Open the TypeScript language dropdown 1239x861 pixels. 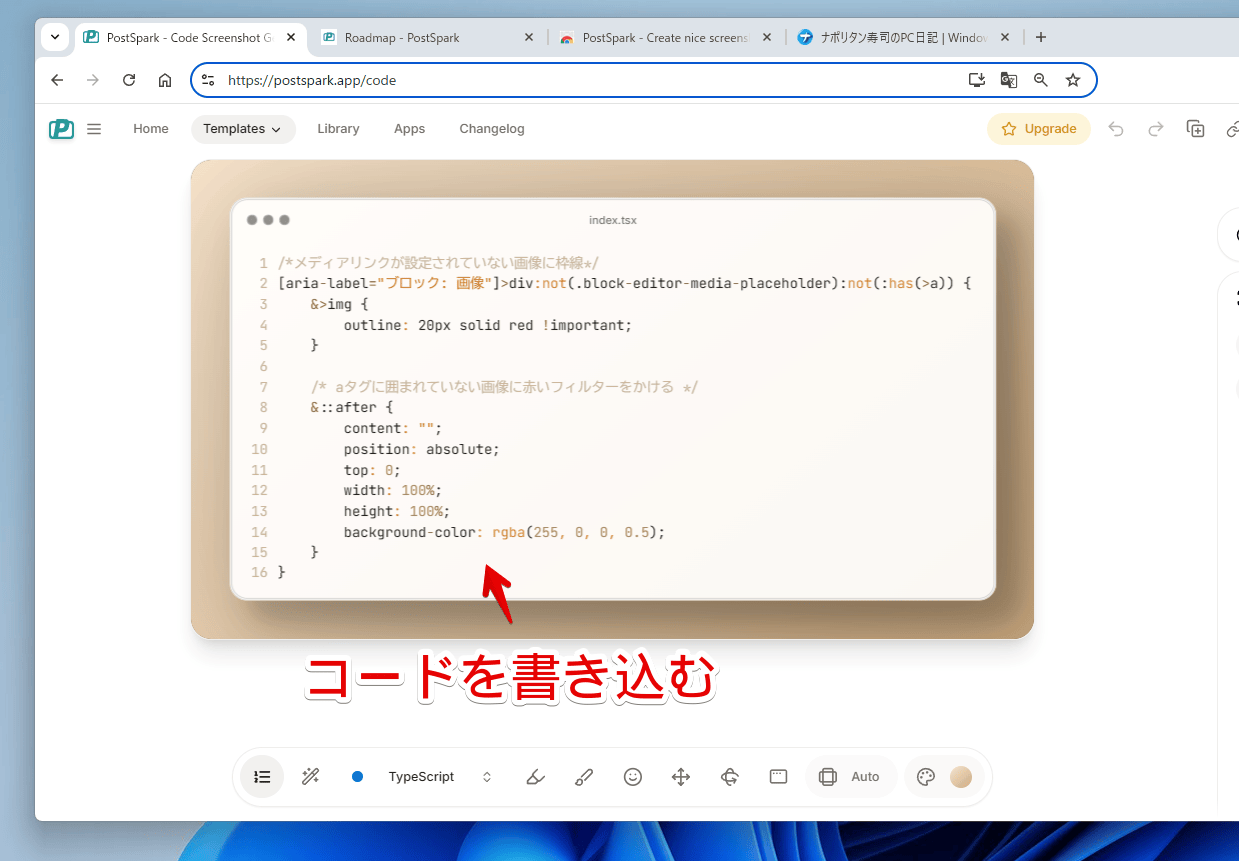pos(439,777)
